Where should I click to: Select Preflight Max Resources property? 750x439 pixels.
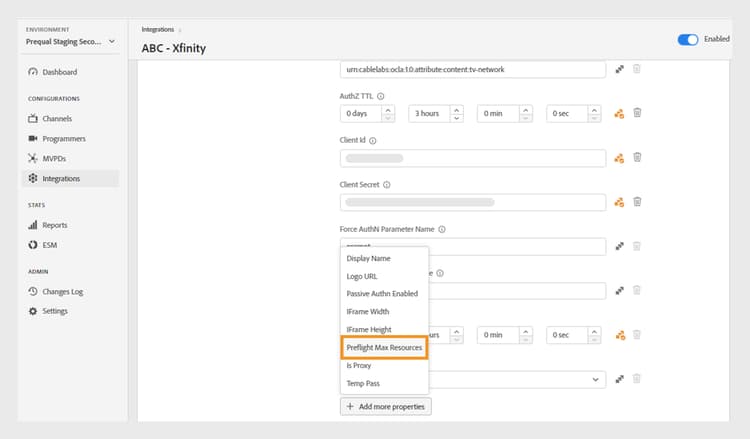385,347
